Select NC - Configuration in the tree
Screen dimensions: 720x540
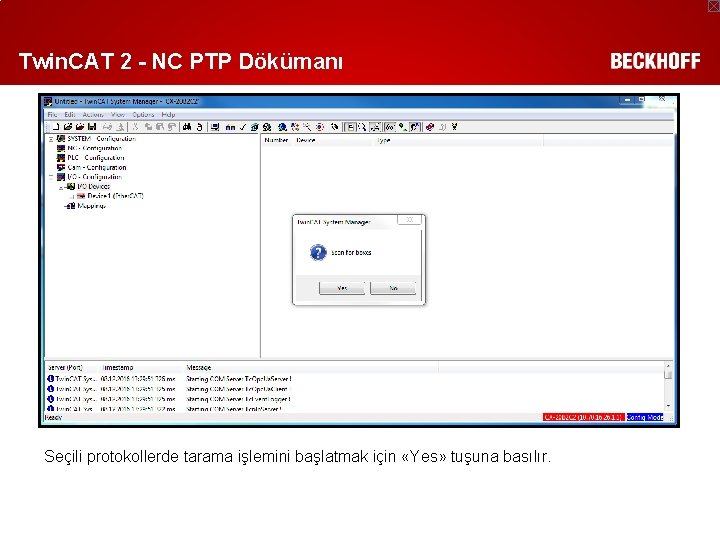94,148
